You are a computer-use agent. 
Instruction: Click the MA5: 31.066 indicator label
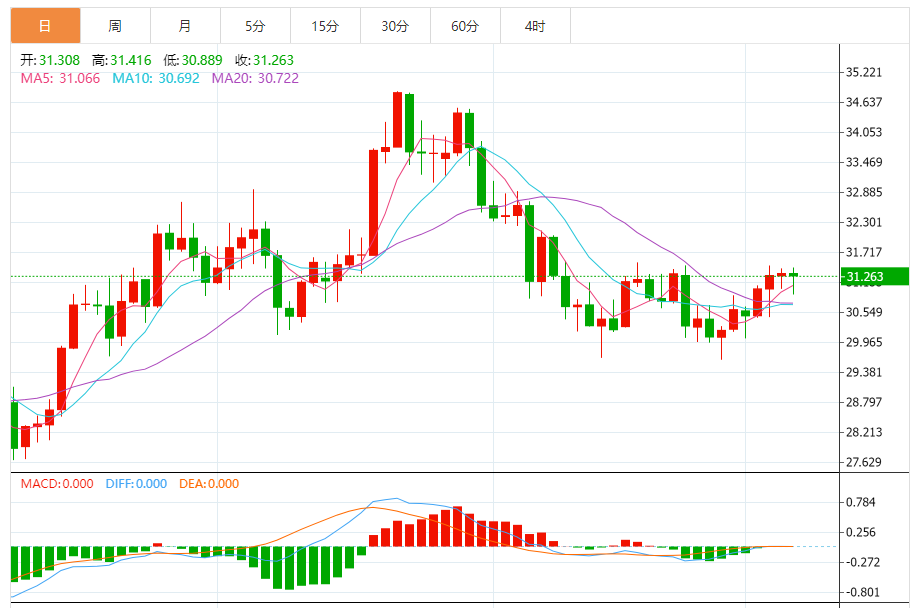click(x=60, y=78)
